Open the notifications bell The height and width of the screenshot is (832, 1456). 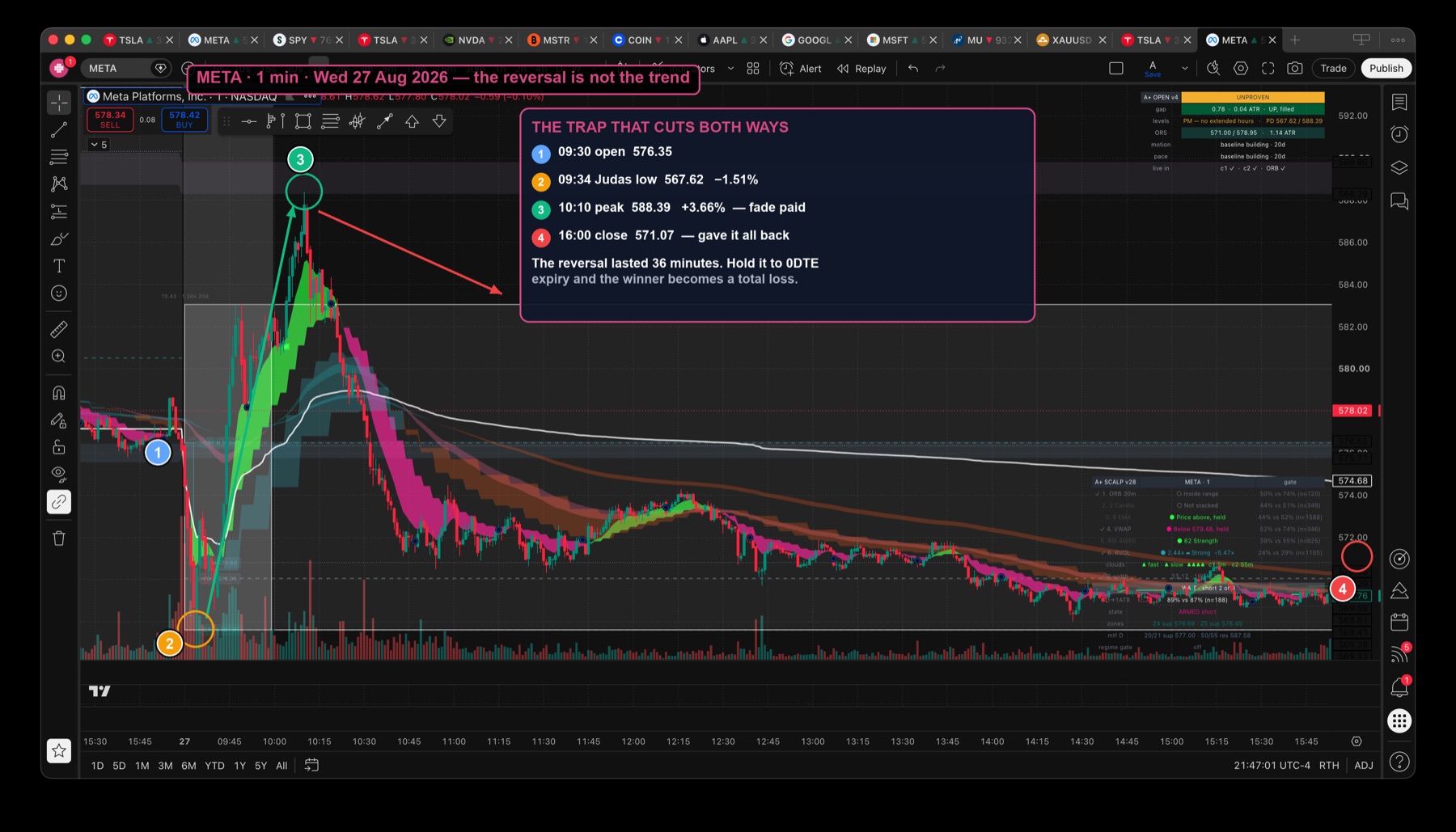coord(1399,687)
